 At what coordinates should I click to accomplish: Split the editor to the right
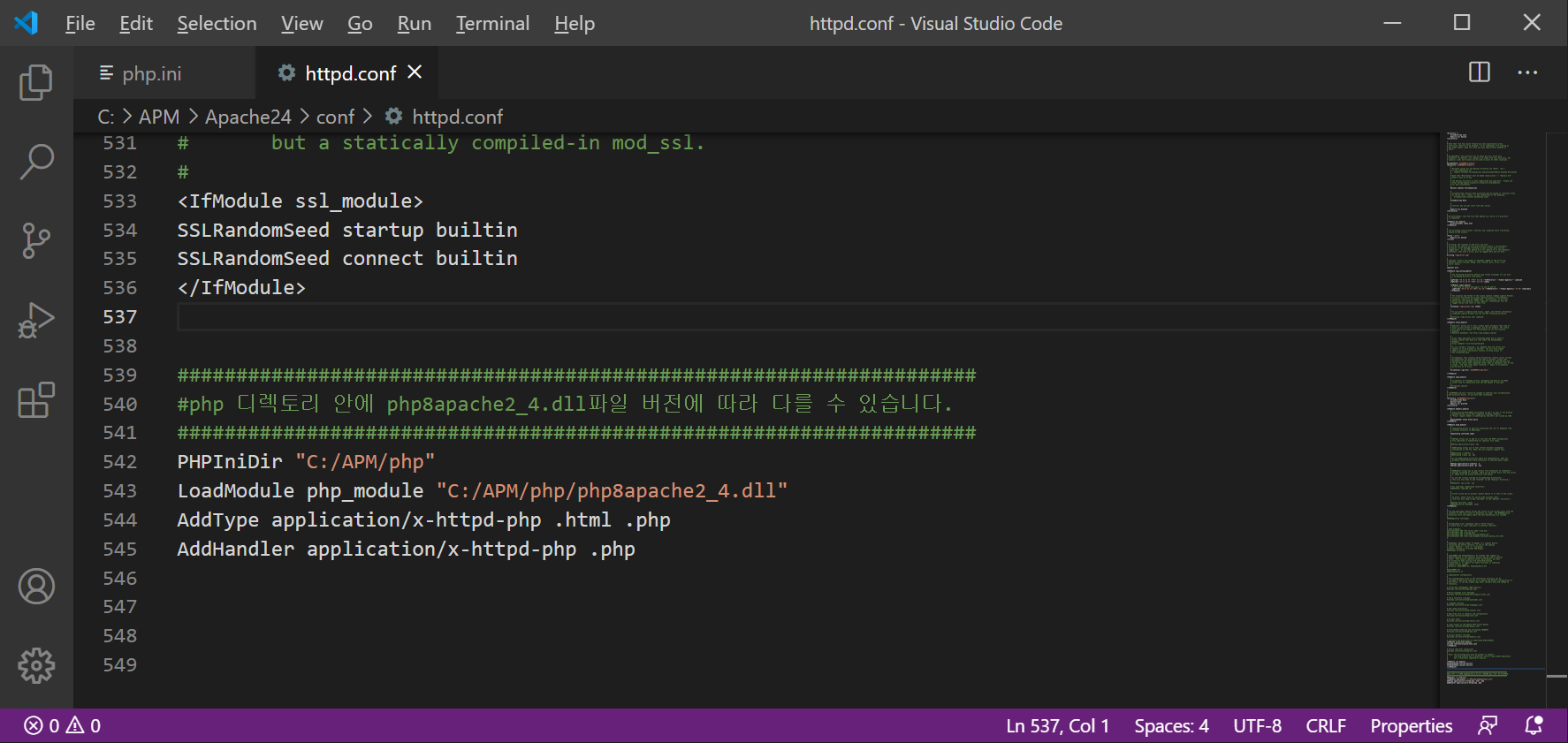tap(1479, 72)
